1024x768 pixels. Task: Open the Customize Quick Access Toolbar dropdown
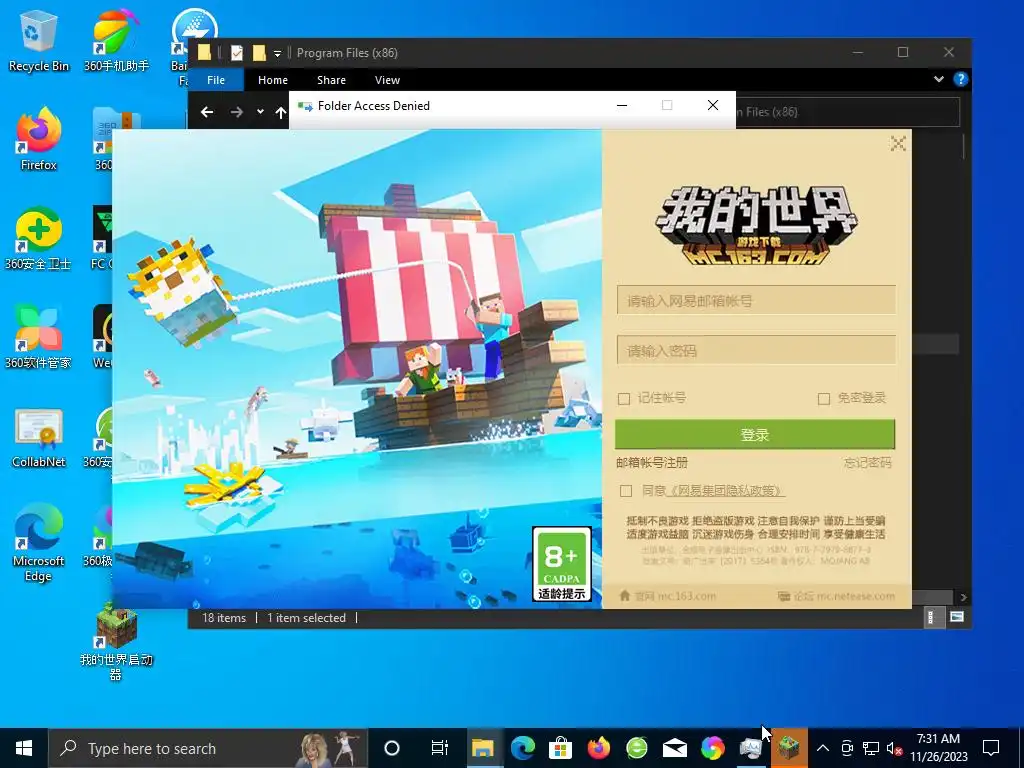[278, 54]
